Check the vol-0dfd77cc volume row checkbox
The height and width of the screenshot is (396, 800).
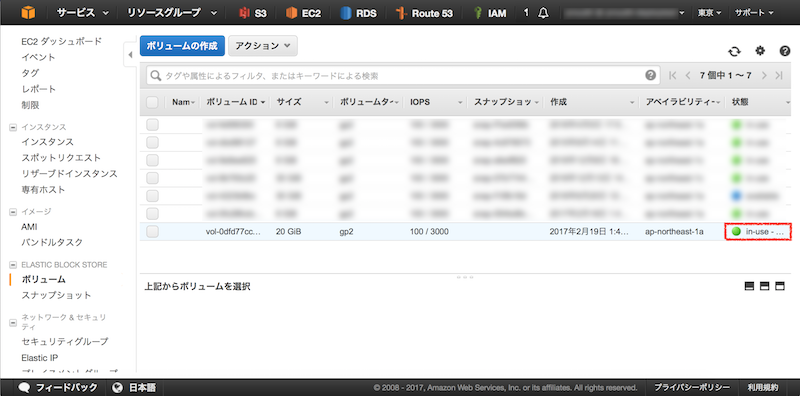tap(152, 232)
